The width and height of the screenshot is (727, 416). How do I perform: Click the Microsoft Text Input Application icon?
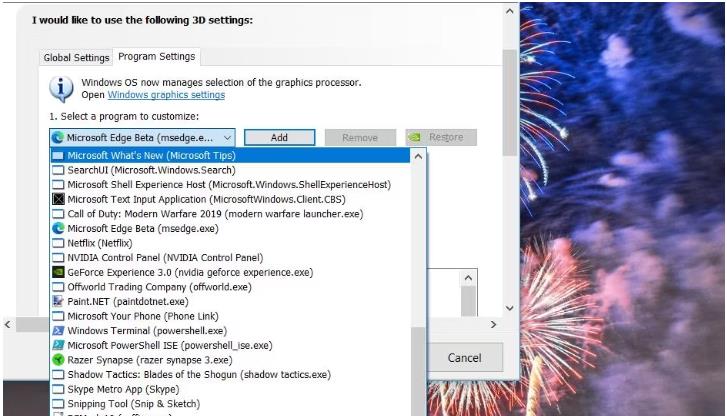pos(58,199)
